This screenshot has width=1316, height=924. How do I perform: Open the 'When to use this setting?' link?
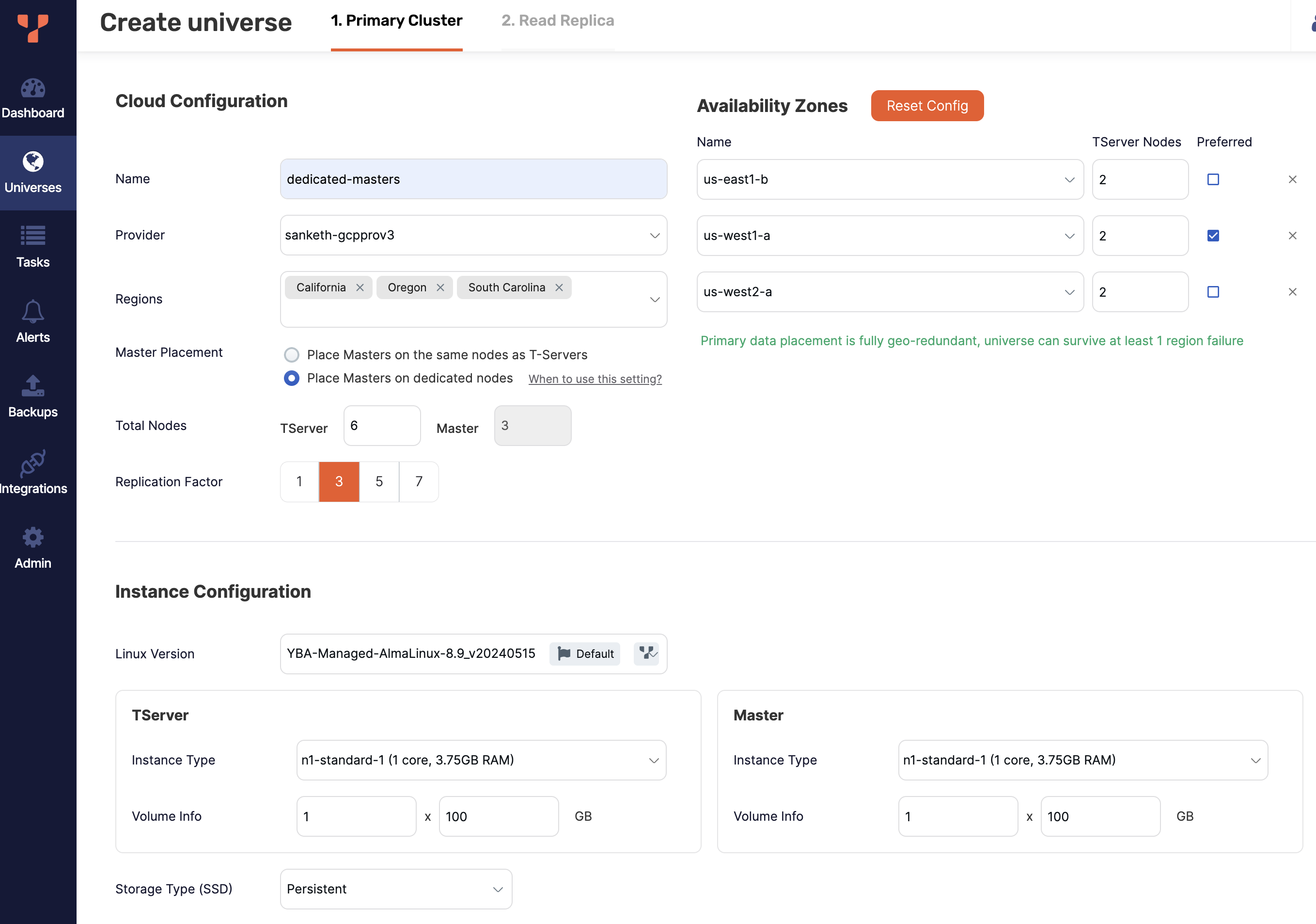click(595, 379)
